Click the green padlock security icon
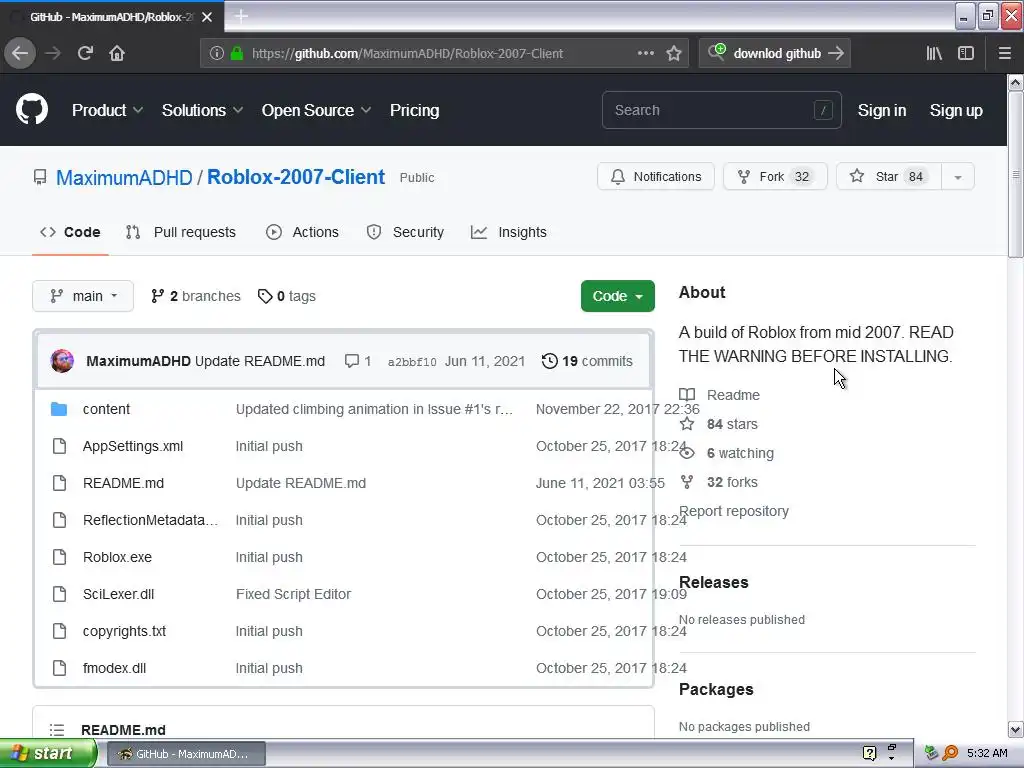This screenshot has width=1024, height=768. click(x=236, y=53)
